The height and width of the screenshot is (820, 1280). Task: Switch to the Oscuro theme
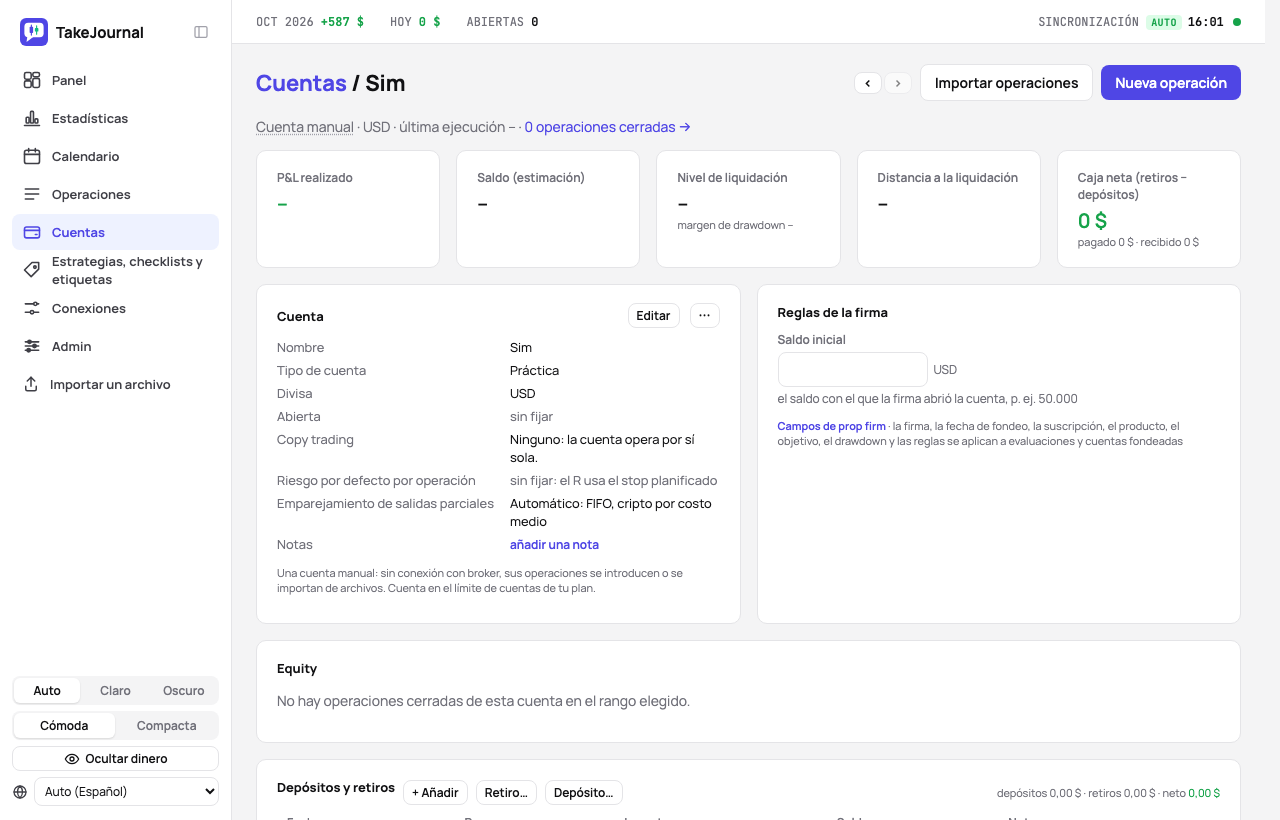(184, 691)
